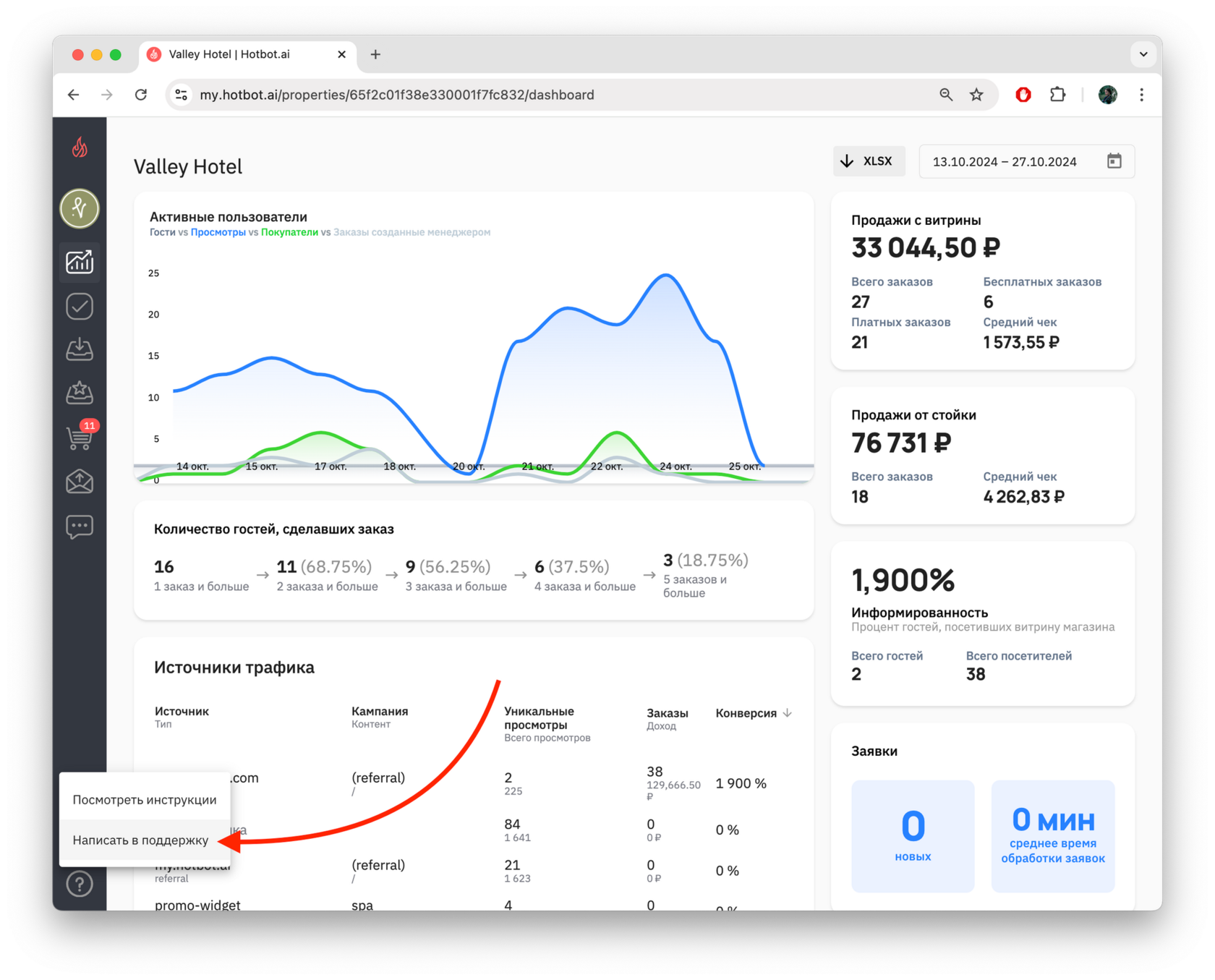Open the Hotbot flame logo

(x=80, y=148)
